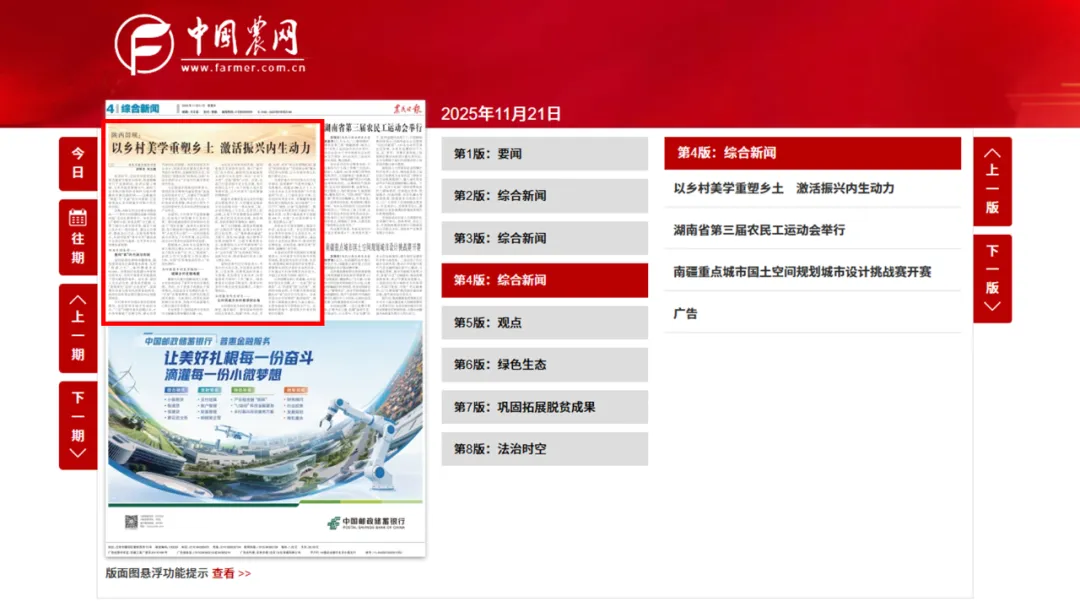Screen dimensions: 1080x607
Task: Select 第5版：观点 page tab
Action: (x=544, y=323)
